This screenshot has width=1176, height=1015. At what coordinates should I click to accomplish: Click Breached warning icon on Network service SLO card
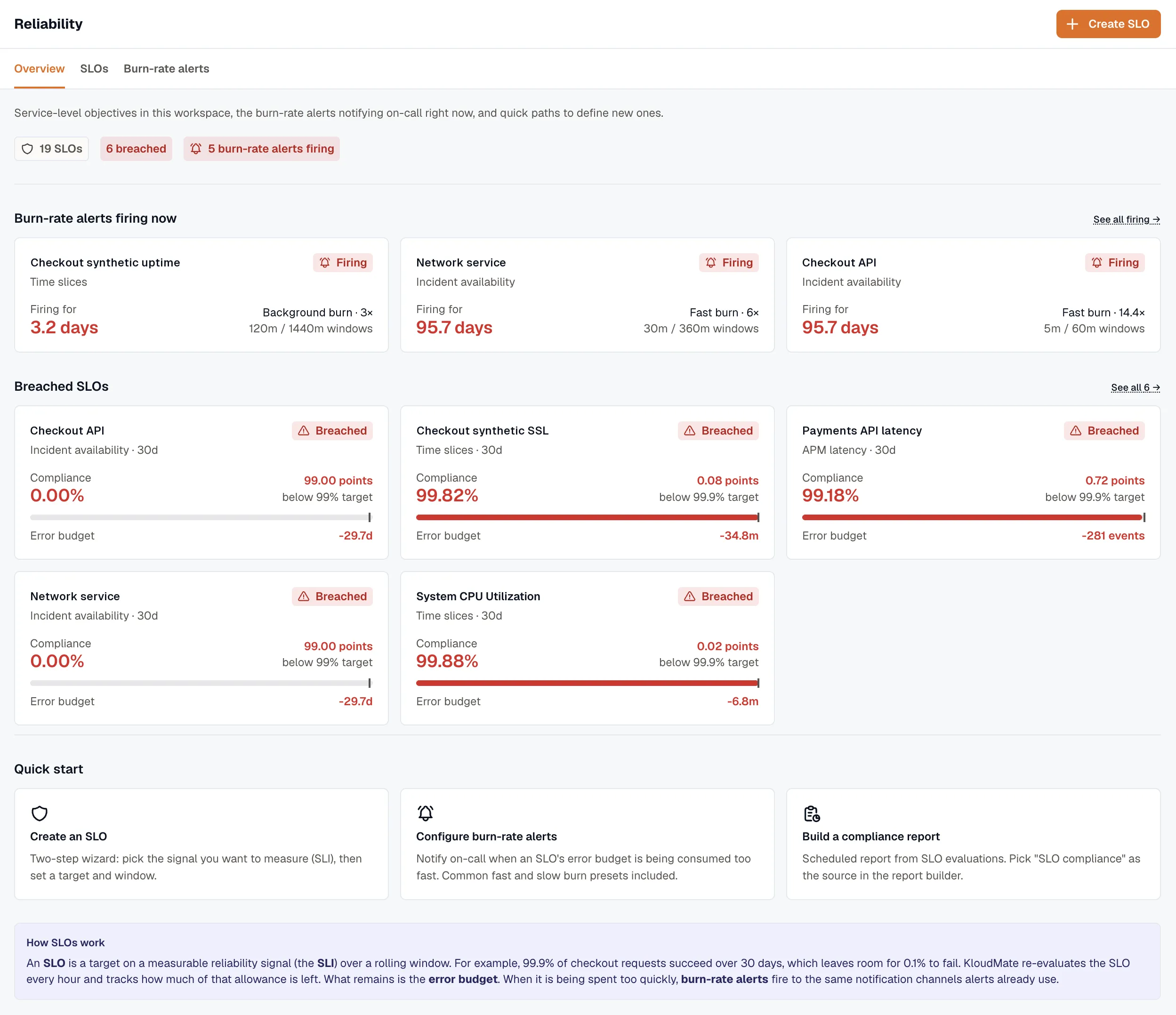pyautogui.click(x=304, y=596)
